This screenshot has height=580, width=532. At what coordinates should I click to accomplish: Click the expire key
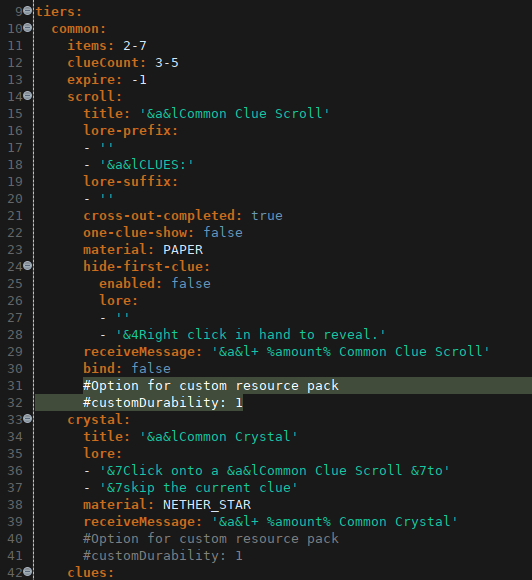point(94,80)
